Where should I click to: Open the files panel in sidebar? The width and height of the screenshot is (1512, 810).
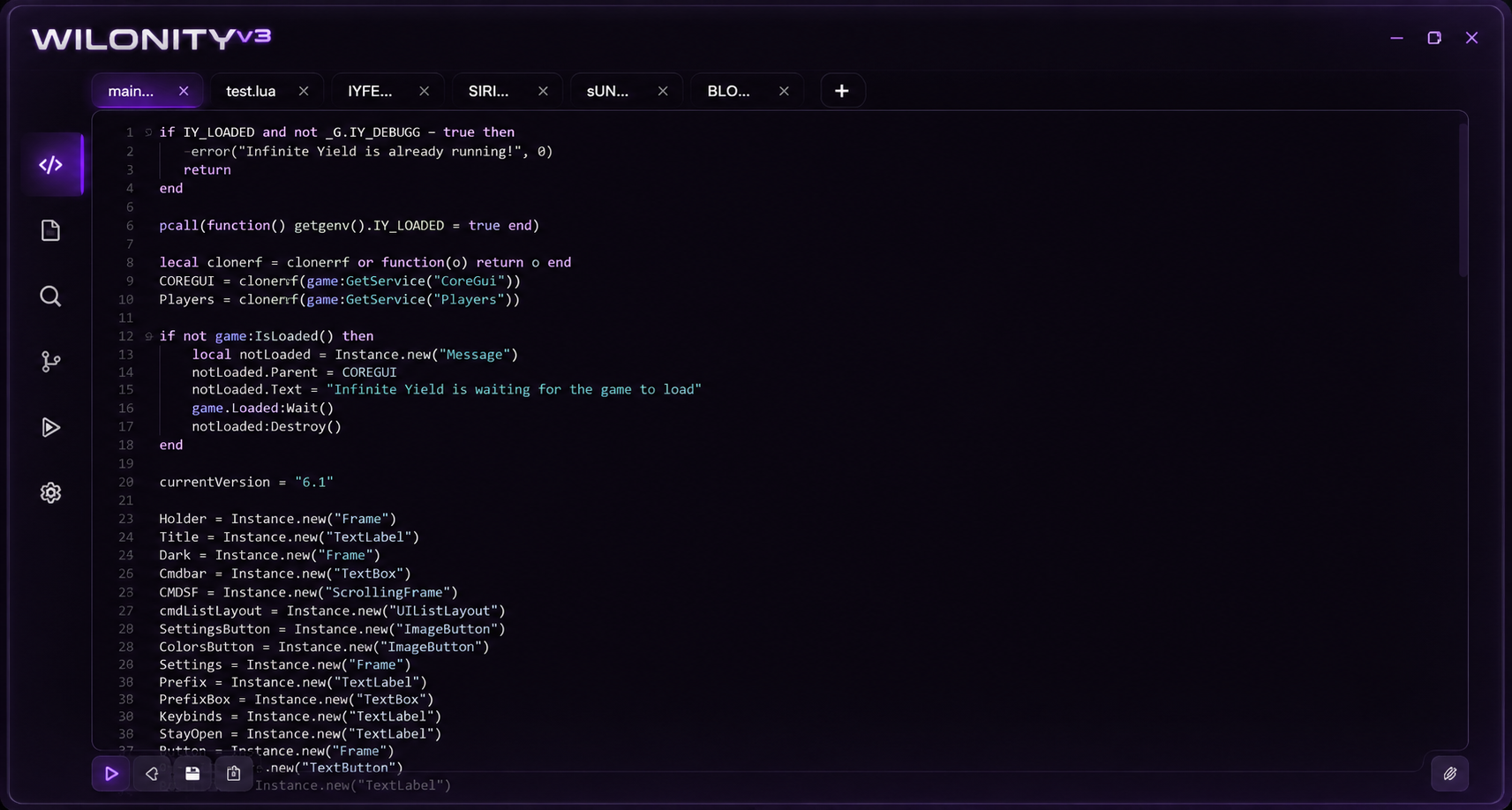tap(50, 231)
